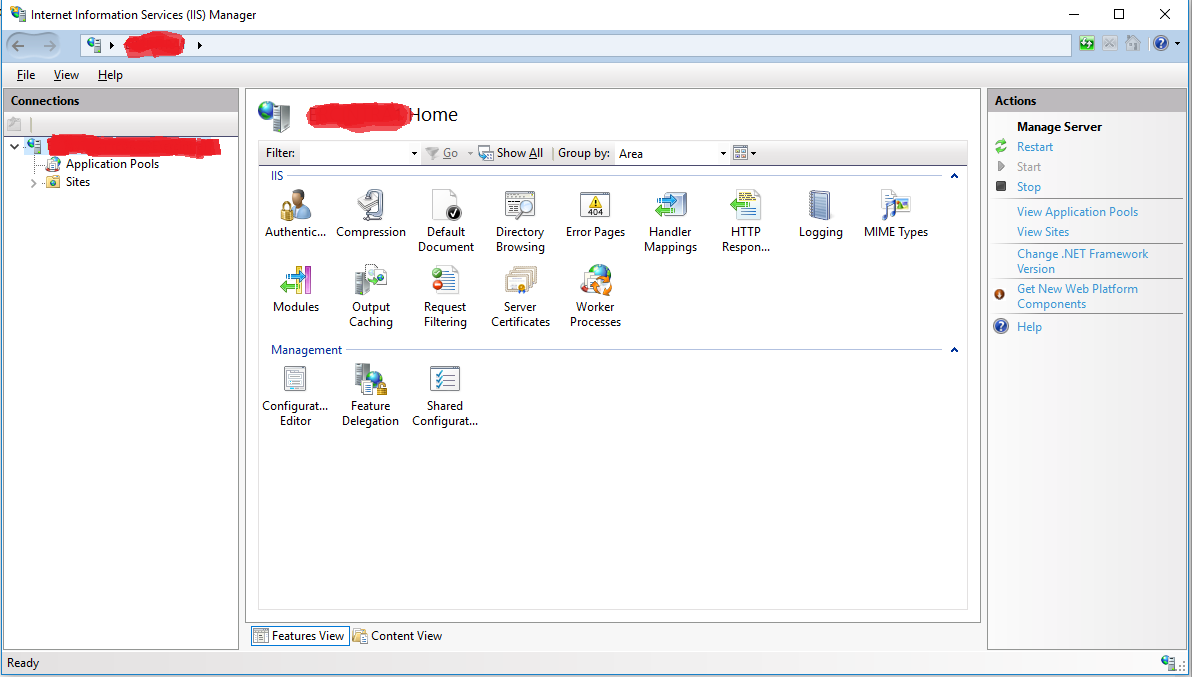This screenshot has width=1192, height=677.
Task: Click Restart in the Actions pane
Action: [1035, 147]
